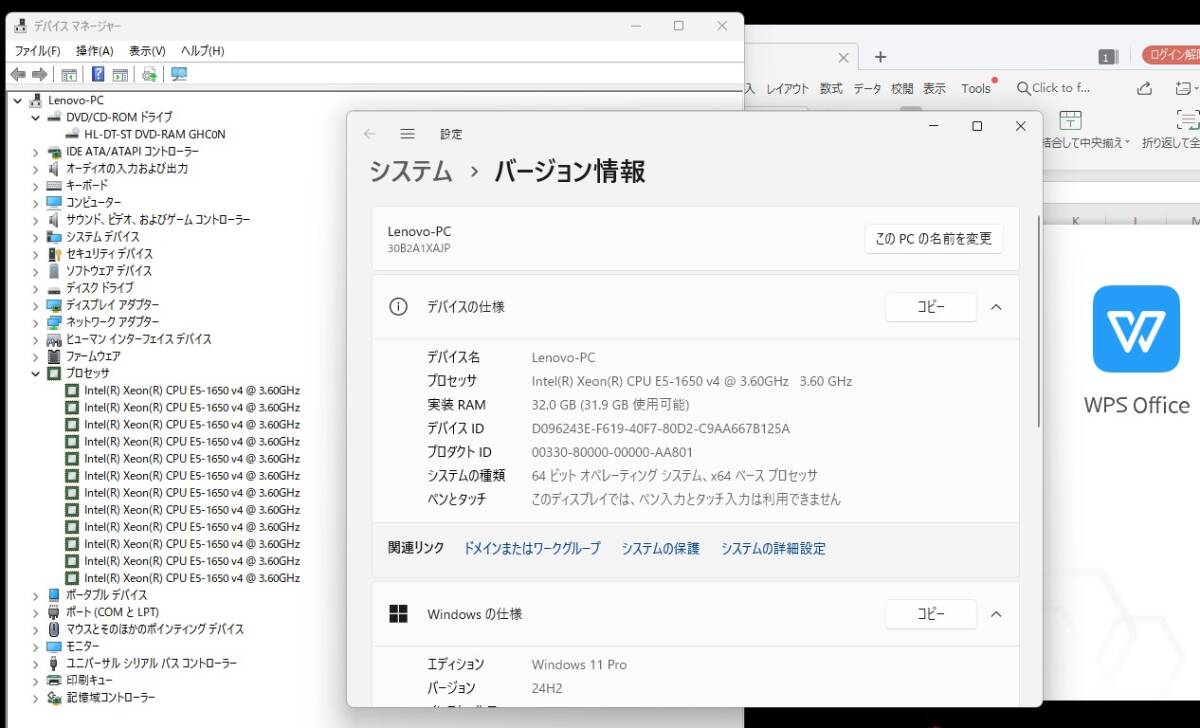The width and height of the screenshot is (1200, 728).
Task: Click the monitor icon at the toolbar end
Action: (179, 74)
